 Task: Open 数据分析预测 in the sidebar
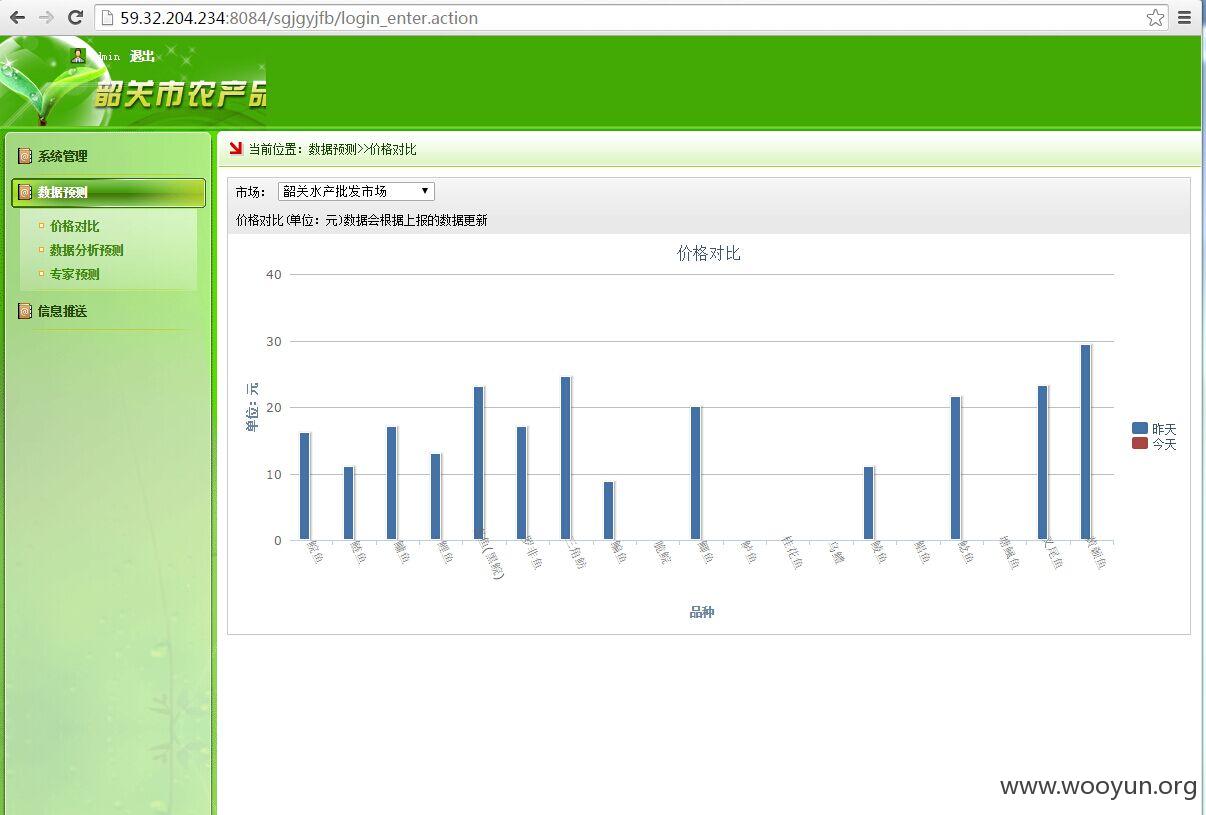pyautogui.click(x=87, y=250)
